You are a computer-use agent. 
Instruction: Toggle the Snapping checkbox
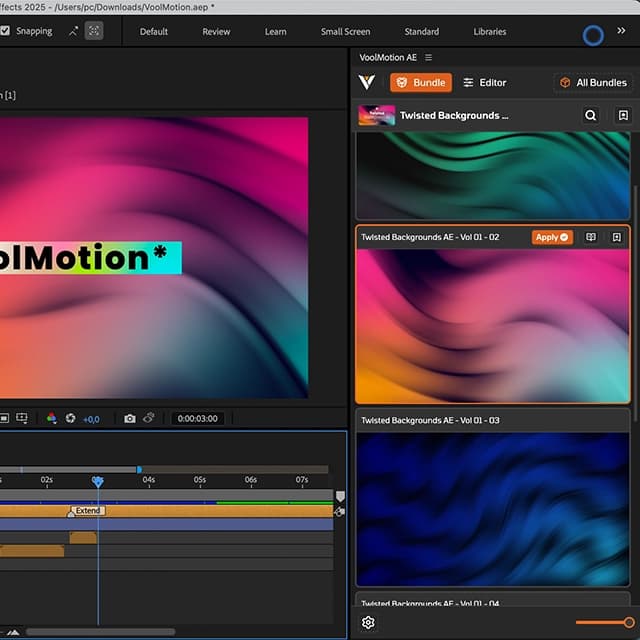[x=5, y=31]
